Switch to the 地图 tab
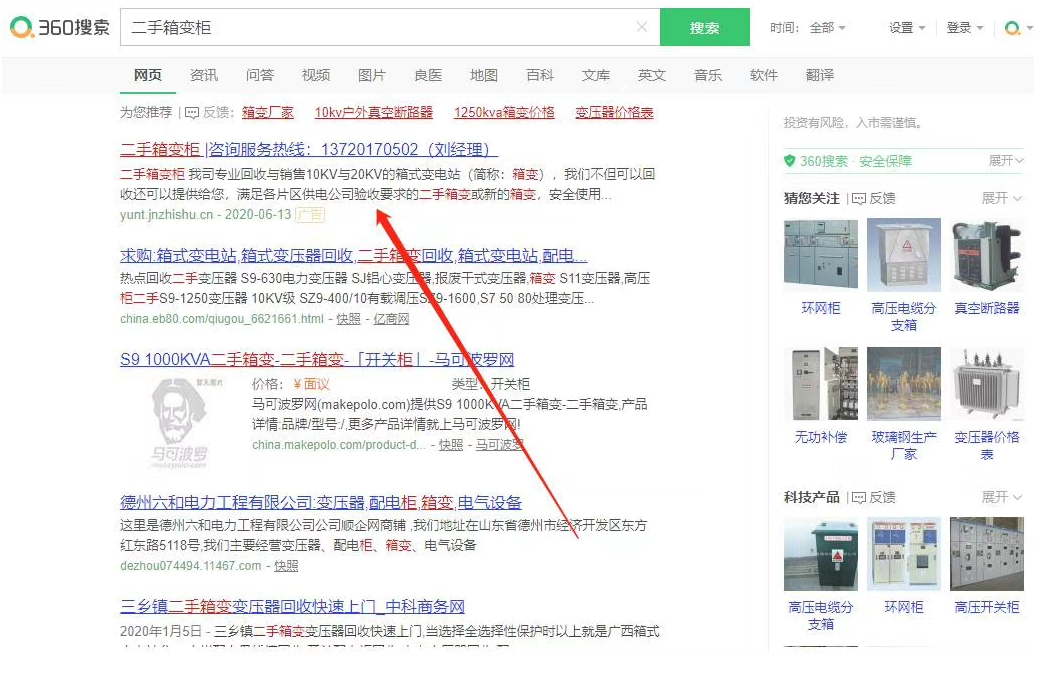Image resolution: width=1054 pixels, height=677 pixels. click(x=484, y=75)
